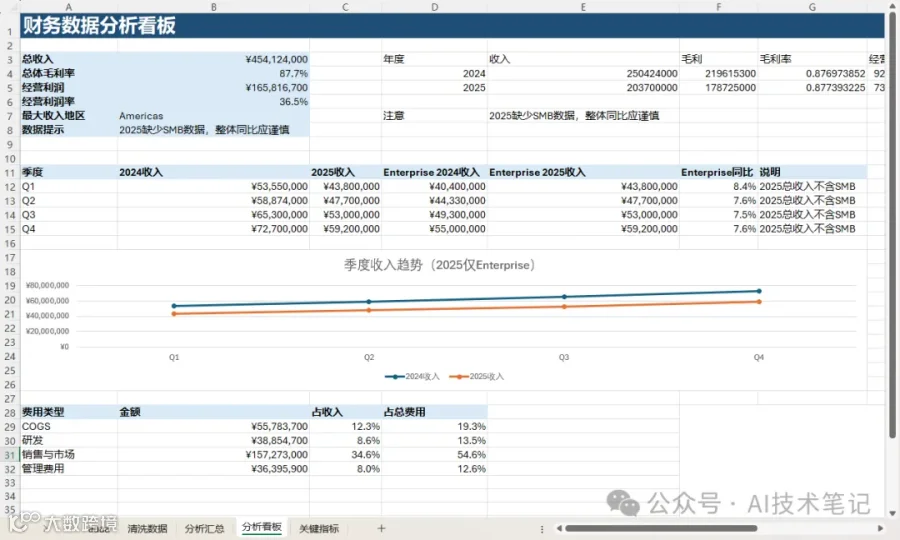Select the Q1 quarter cell in the table
The height and width of the screenshot is (540, 900).
(69, 187)
